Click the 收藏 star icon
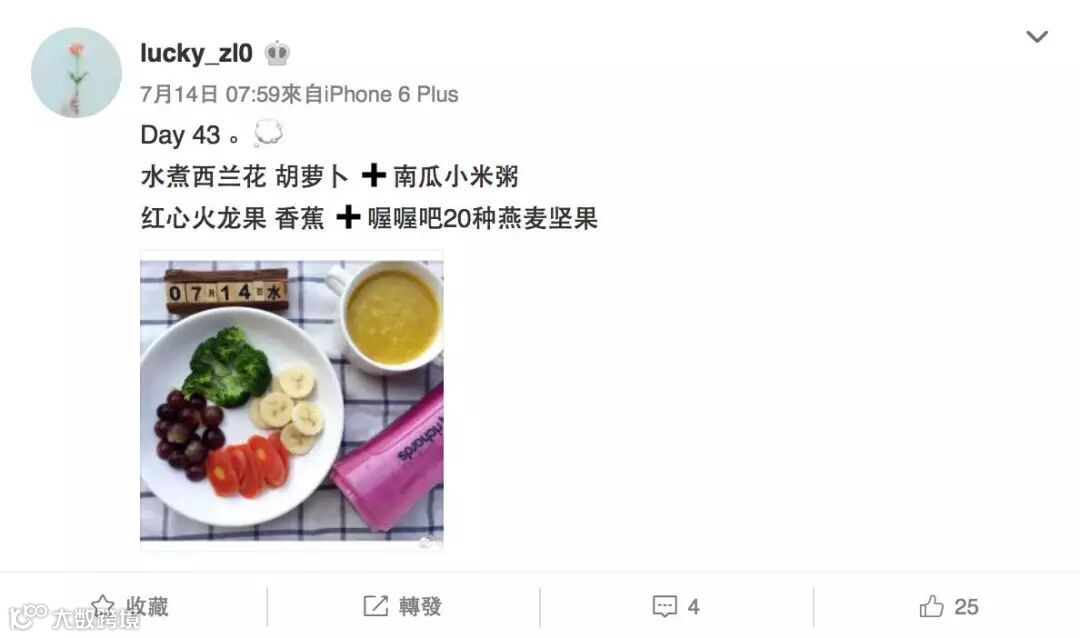The height and width of the screenshot is (638, 1080). pyautogui.click(x=103, y=606)
